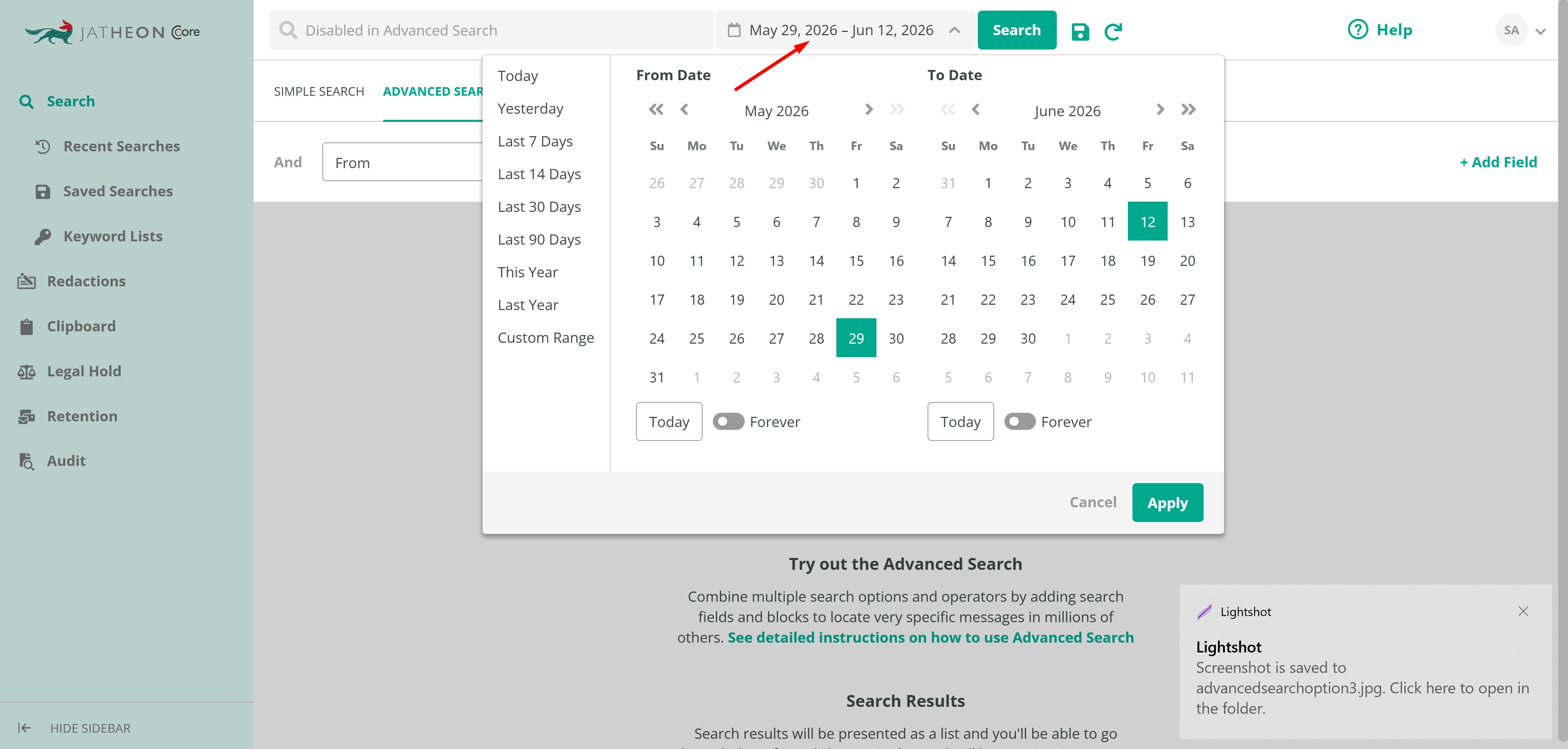
Task: Close the Lightshot notification
Action: [1523, 611]
